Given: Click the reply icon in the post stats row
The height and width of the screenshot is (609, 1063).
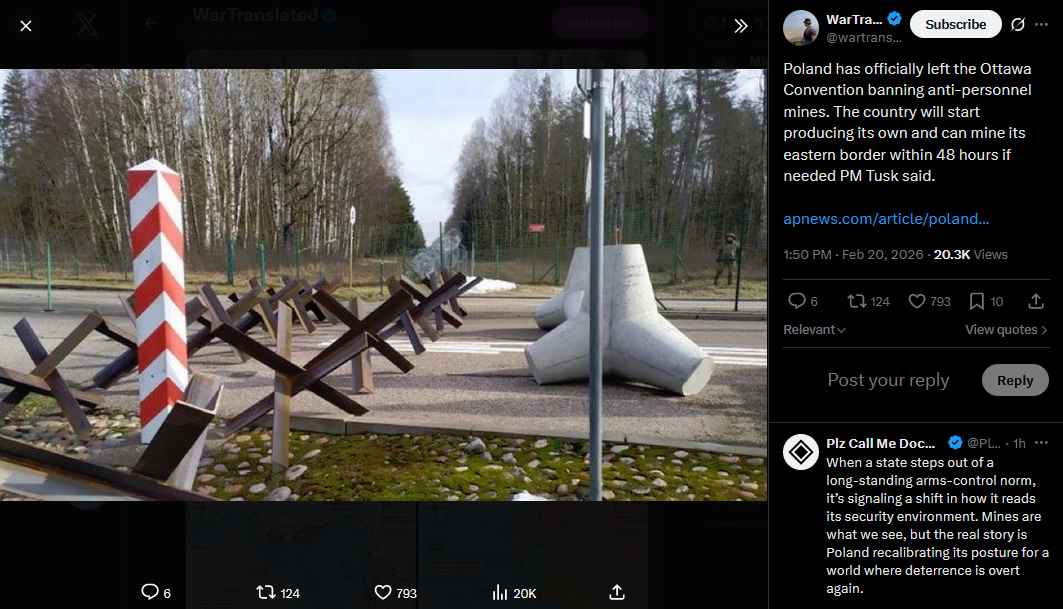Looking at the screenshot, I should coord(797,301).
